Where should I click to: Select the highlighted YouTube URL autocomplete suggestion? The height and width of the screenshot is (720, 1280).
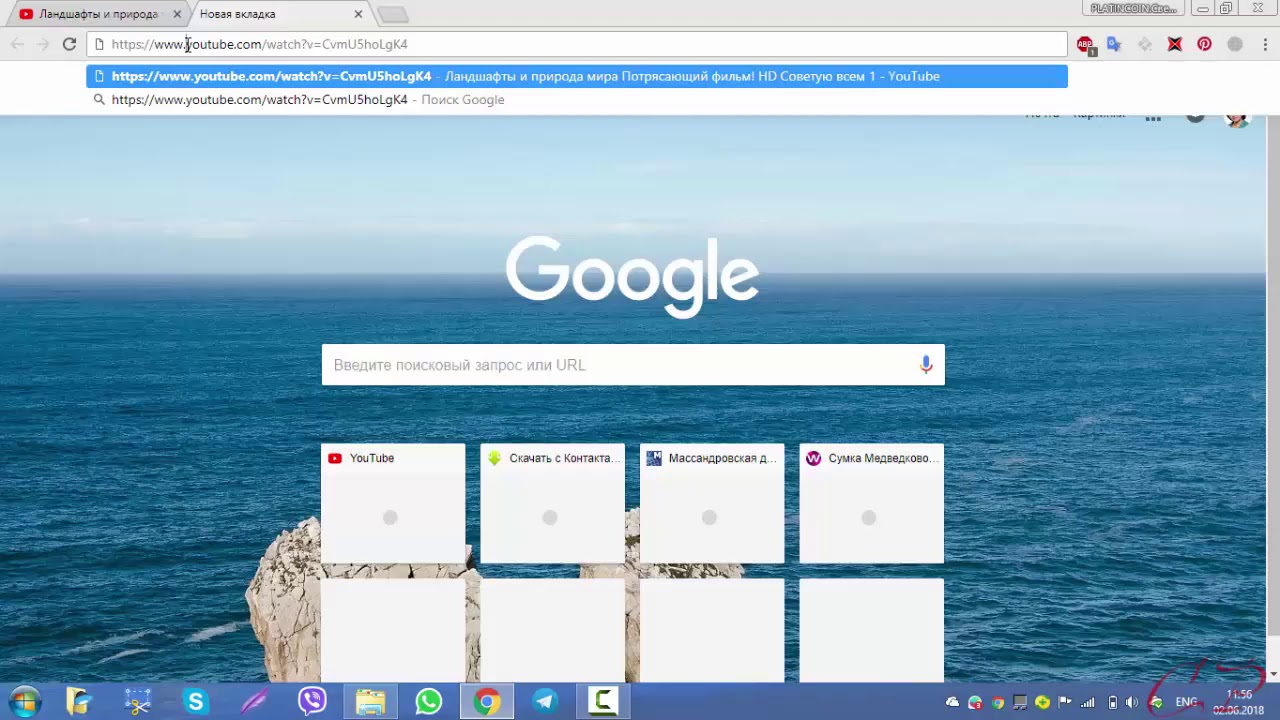[577, 76]
